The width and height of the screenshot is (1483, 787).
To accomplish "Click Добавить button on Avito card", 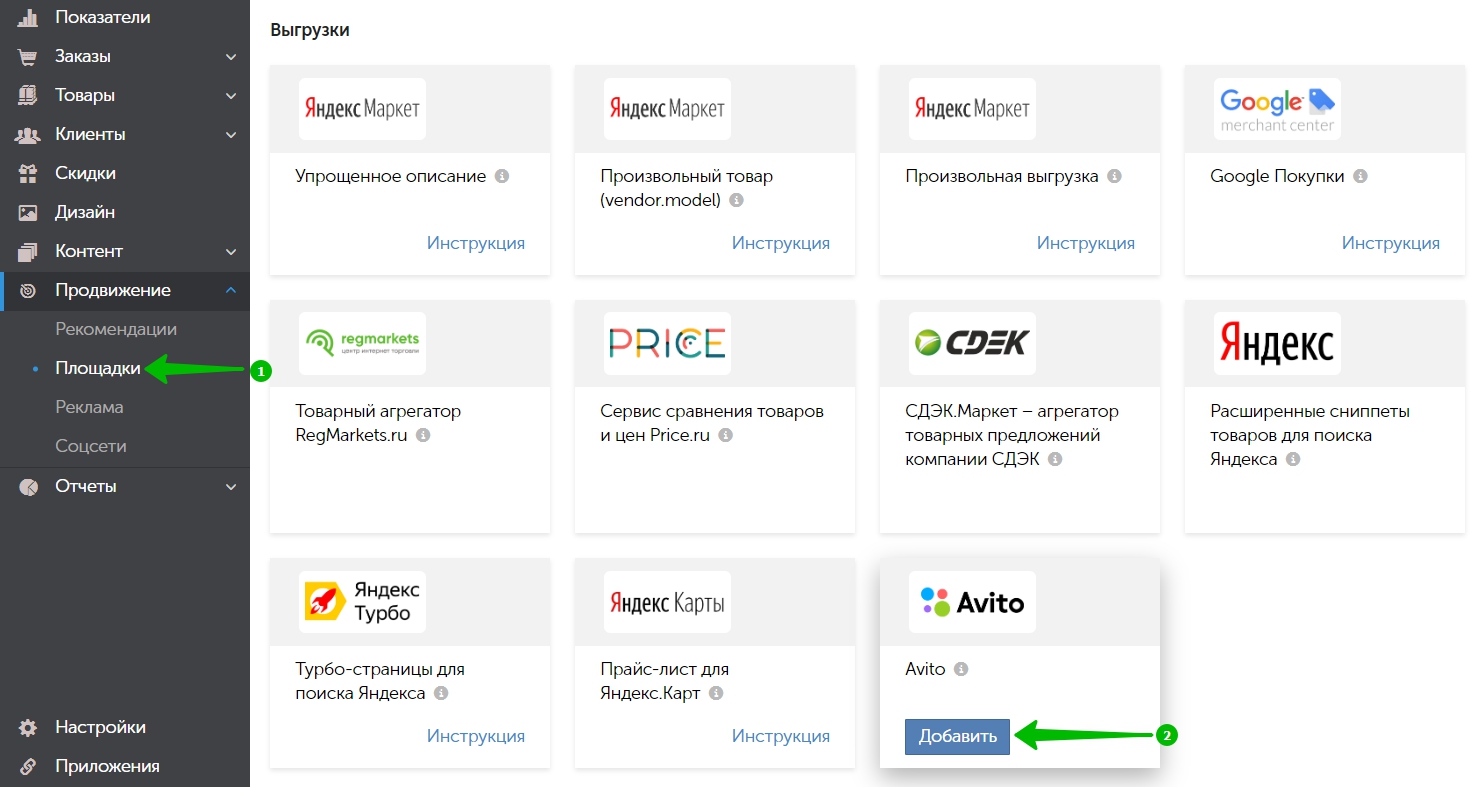I will (x=957, y=736).
